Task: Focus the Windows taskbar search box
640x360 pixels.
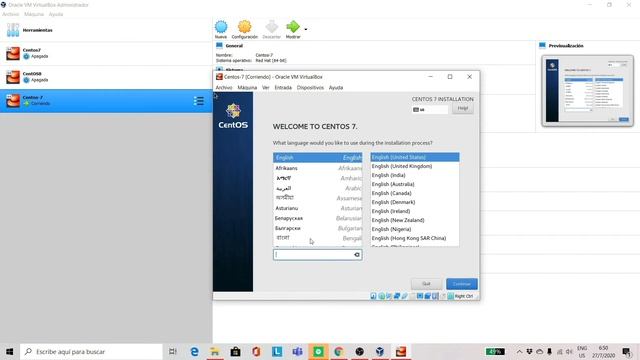Action: 91,351
